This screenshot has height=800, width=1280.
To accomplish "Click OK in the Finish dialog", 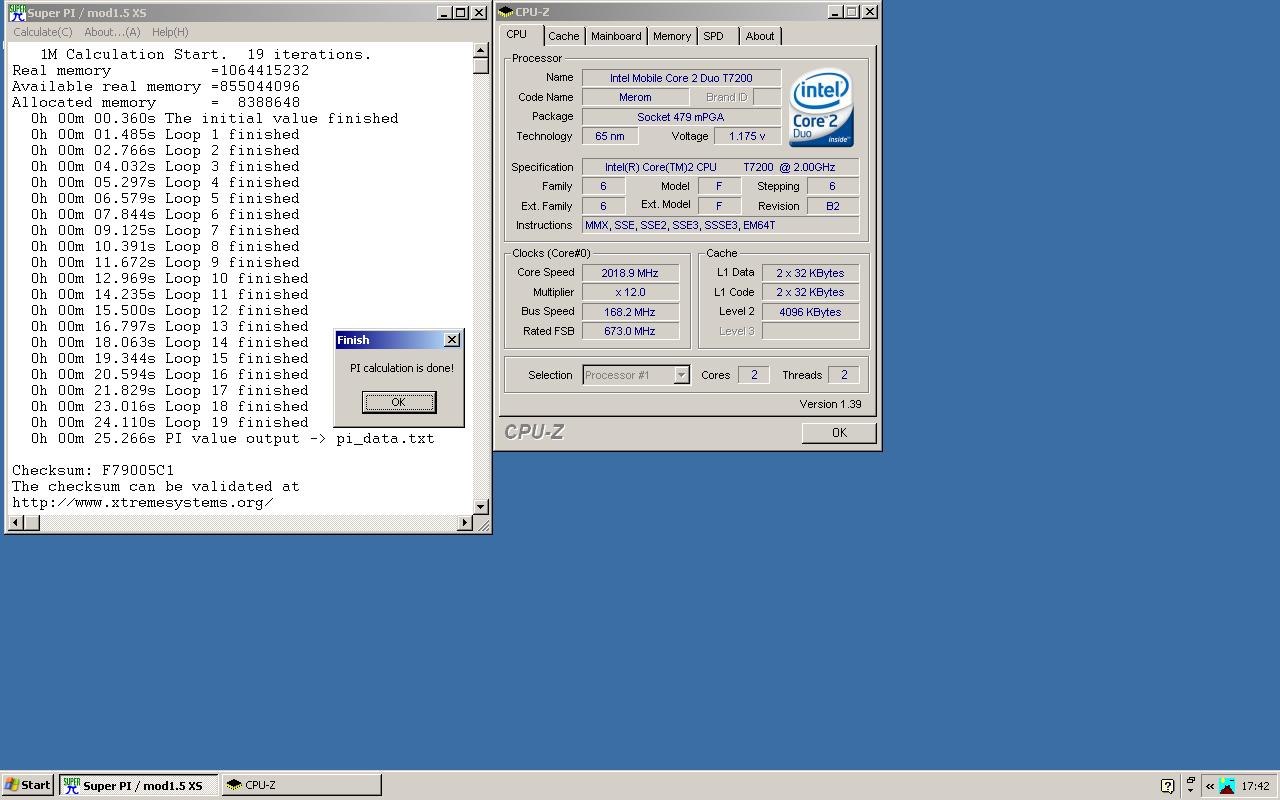I will pyautogui.click(x=398, y=402).
